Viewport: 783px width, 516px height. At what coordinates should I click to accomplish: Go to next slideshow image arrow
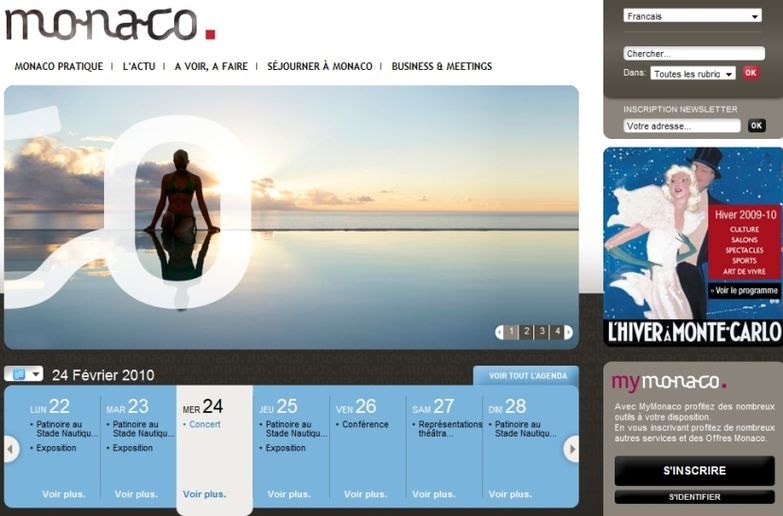point(568,332)
